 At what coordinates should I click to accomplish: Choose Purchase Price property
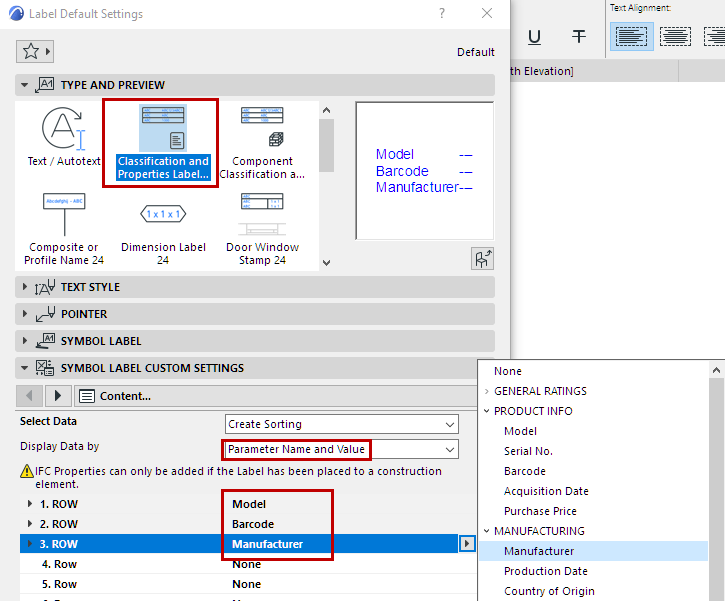click(540, 511)
